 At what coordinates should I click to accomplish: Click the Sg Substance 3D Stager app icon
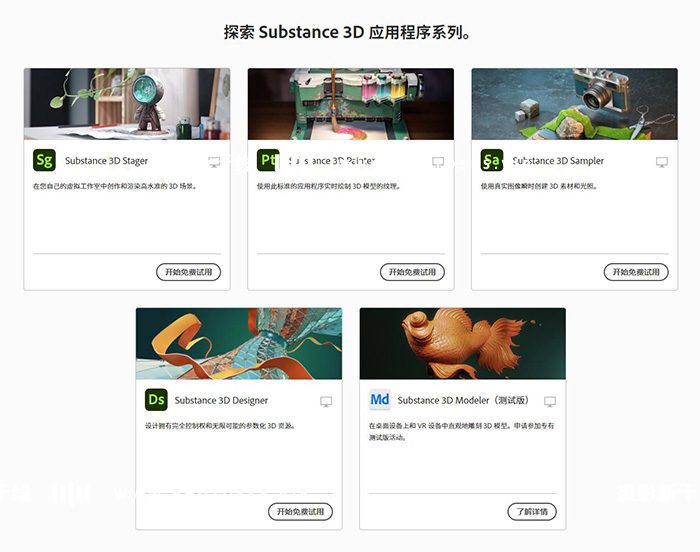pyautogui.click(x=44, y=160)
